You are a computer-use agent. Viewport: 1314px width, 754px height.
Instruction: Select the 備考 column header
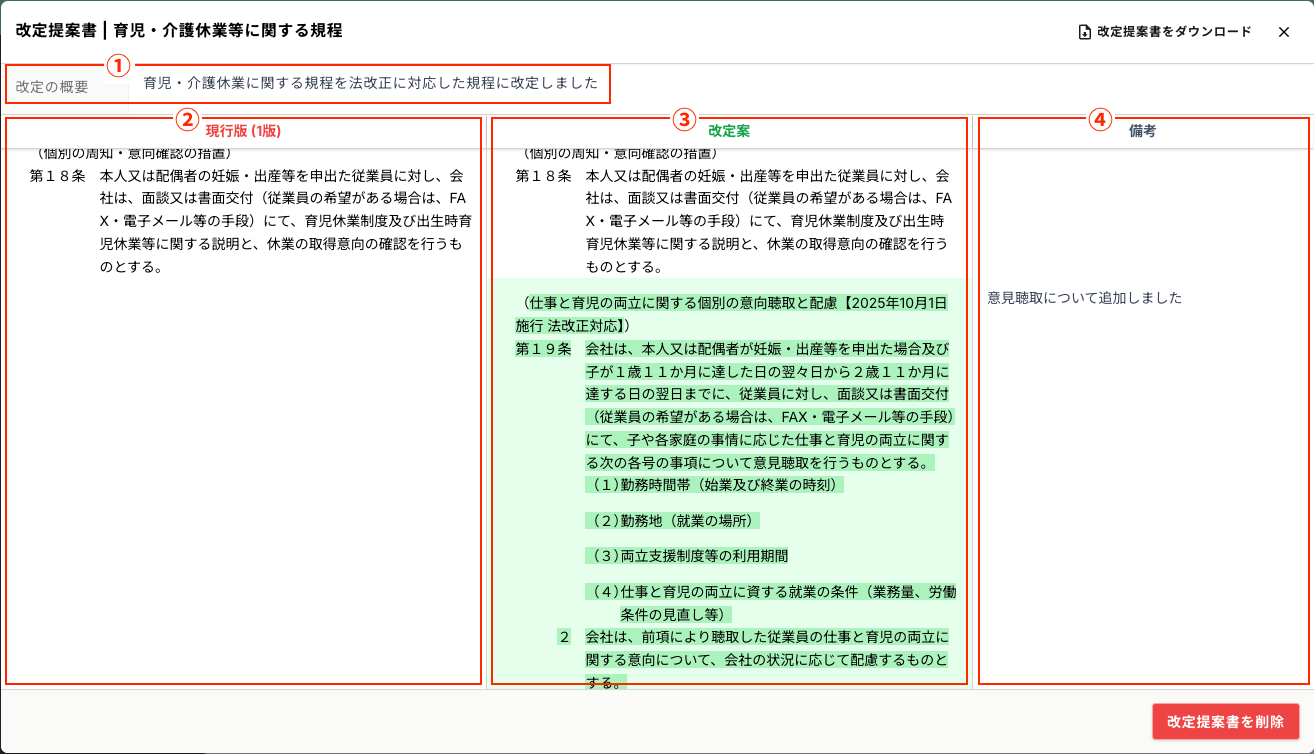pyautogui.click(x=1143, y=131)
